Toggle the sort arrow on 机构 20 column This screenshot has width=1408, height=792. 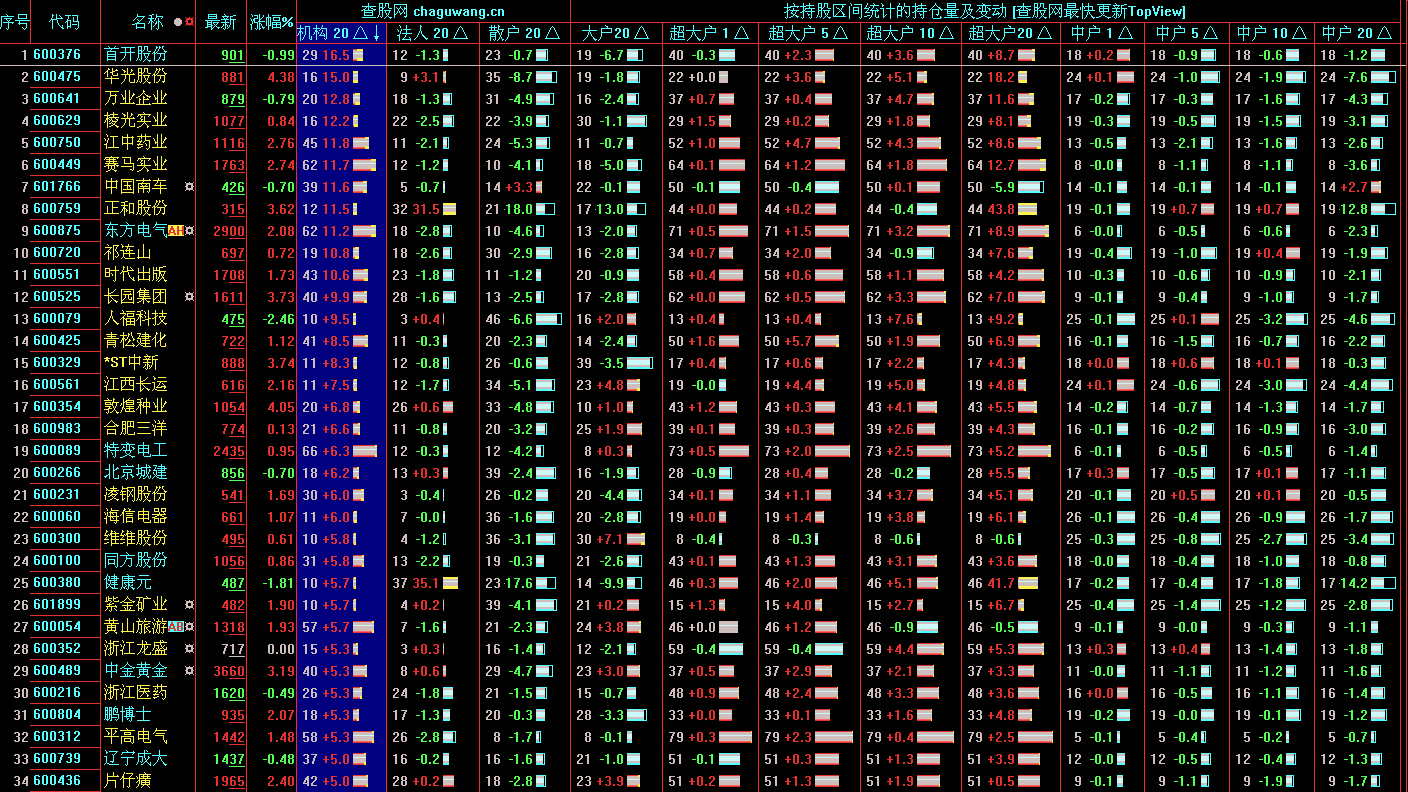[x=376, y=33]
